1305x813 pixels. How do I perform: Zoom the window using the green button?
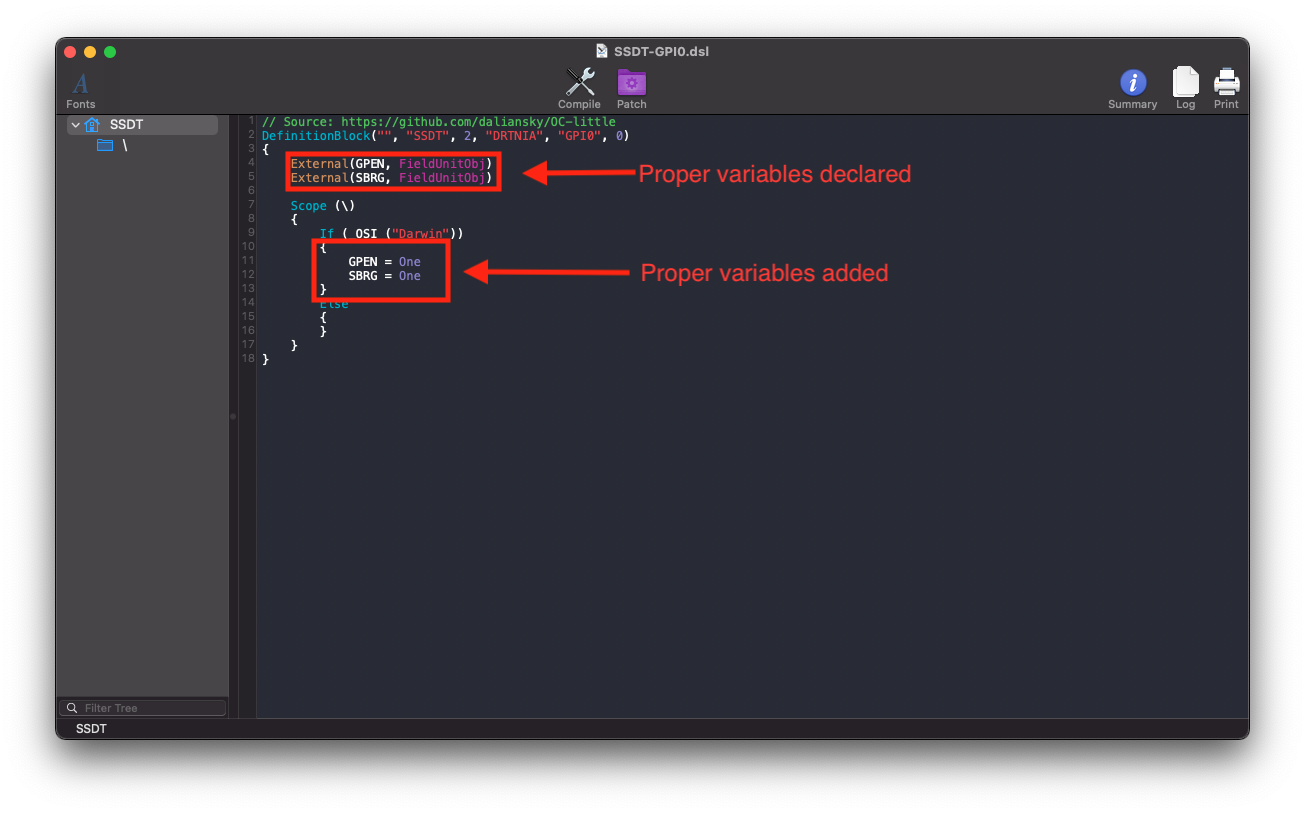pos(110,52)
